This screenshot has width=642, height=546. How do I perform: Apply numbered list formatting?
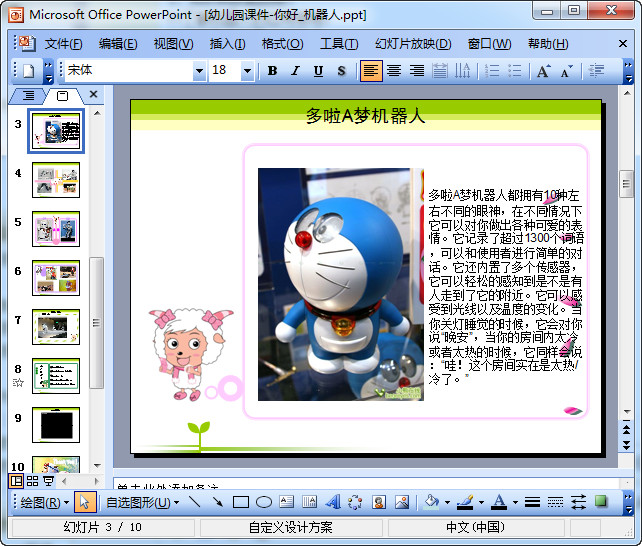coord(492,71)
